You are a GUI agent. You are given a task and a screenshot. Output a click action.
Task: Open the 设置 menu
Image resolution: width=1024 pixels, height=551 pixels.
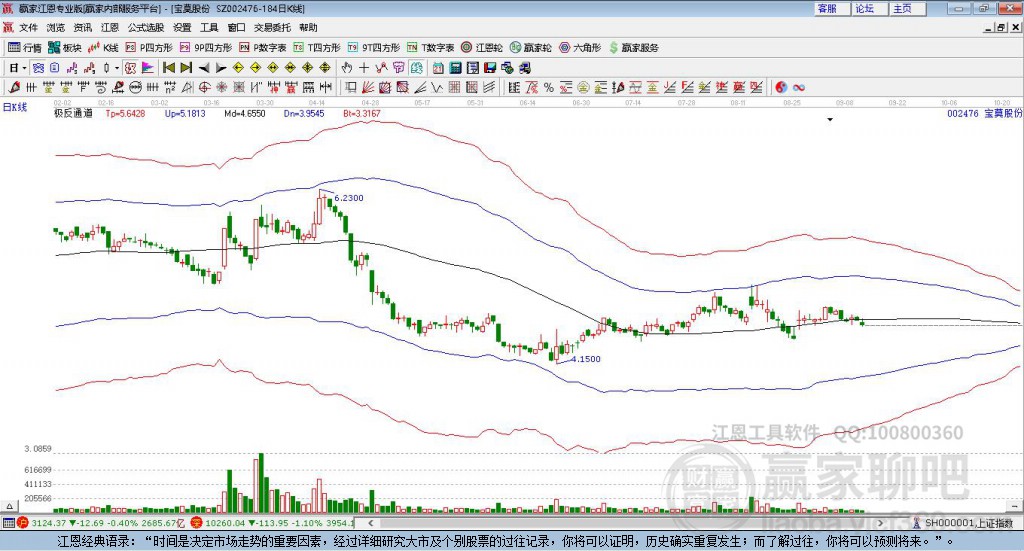(x=182, y=27)
